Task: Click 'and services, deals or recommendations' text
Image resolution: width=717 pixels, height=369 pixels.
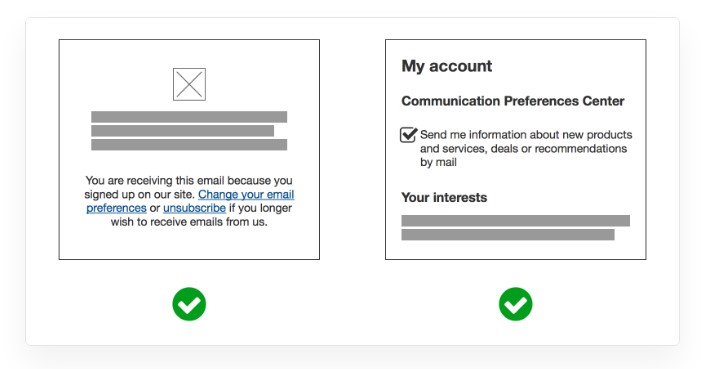Action: 524,149
